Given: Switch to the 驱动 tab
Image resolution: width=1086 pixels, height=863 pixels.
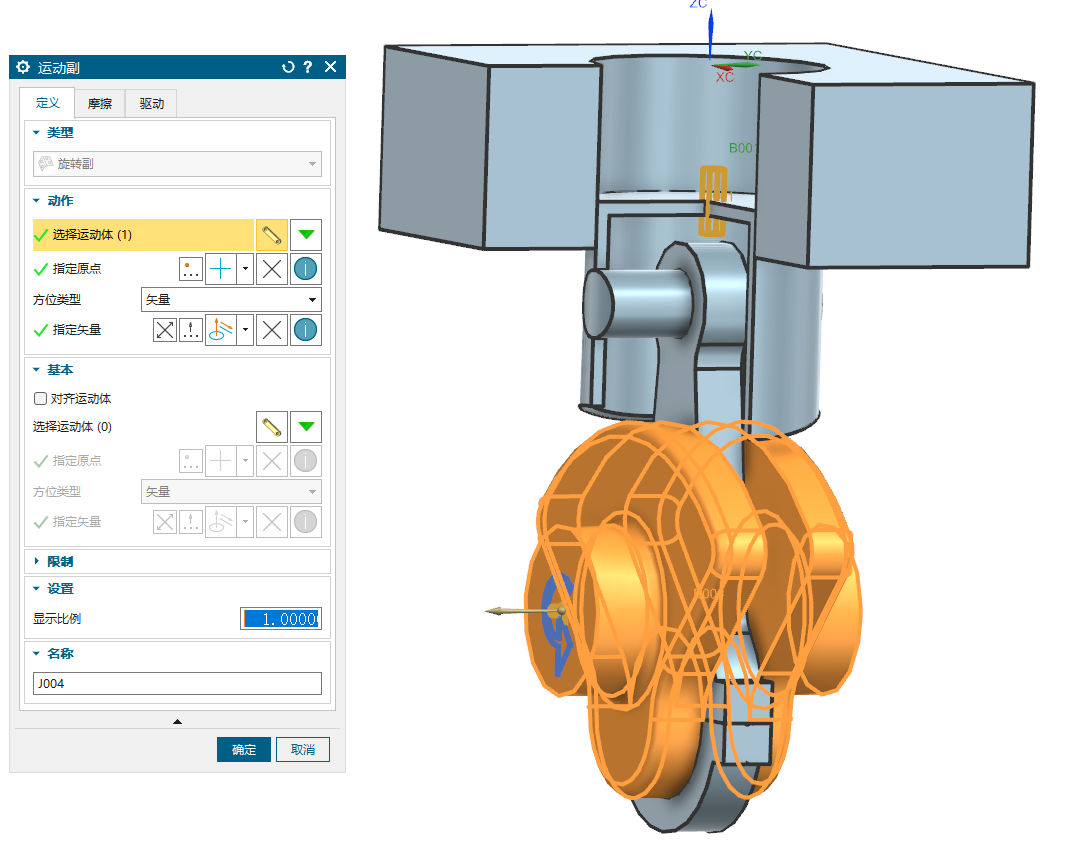Looking at the screenshot, I should click(151, 103).
